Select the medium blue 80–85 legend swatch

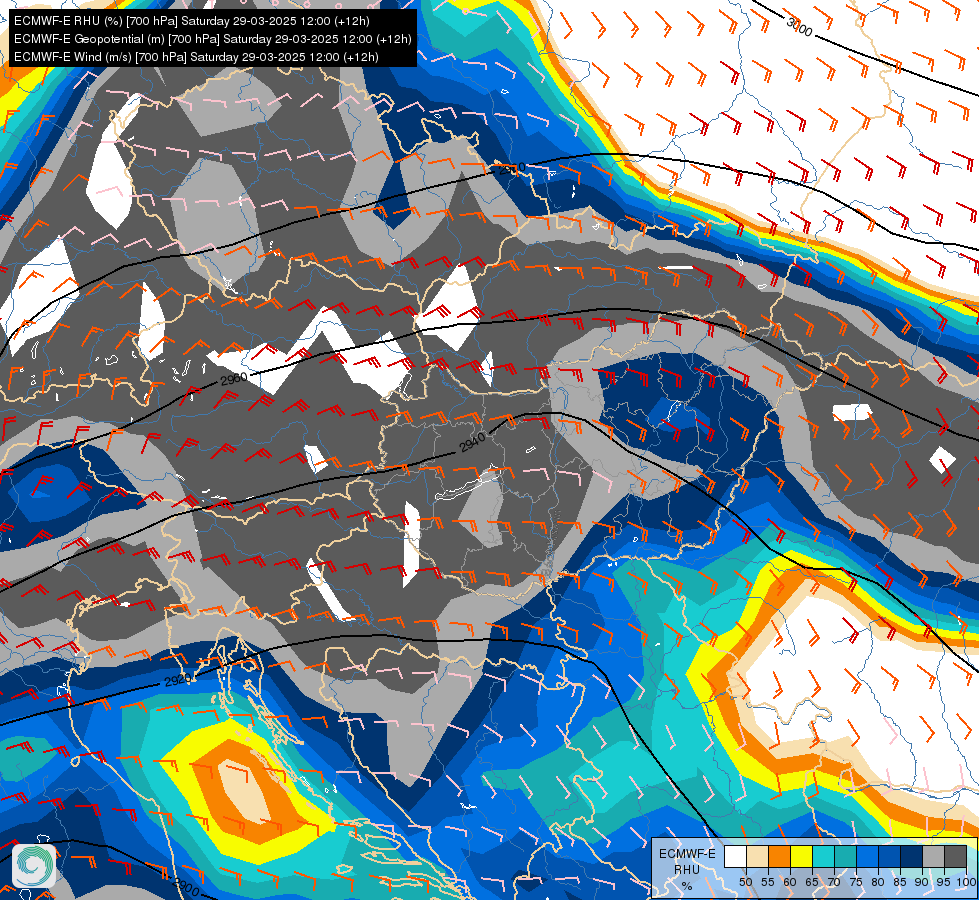(x=889, y=856)
